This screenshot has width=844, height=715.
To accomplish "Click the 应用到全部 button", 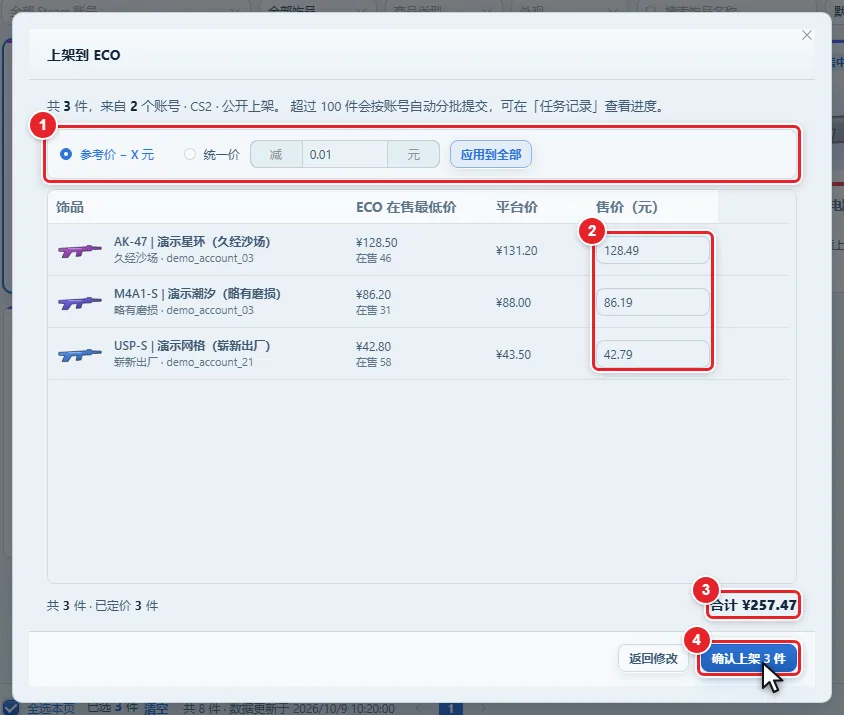I will (x=490, y=155).
